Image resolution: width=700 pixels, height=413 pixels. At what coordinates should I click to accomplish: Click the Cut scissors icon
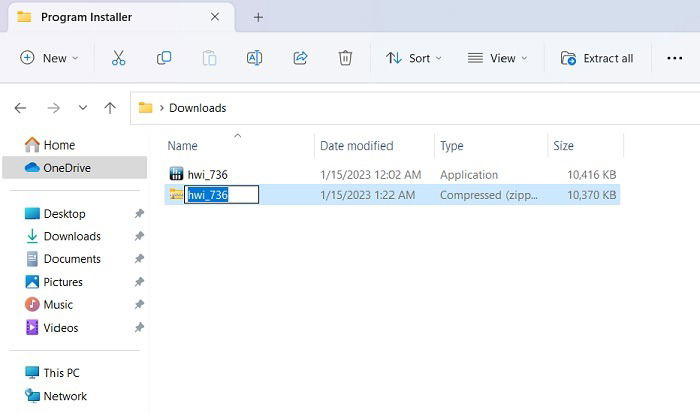pos(118,58)
